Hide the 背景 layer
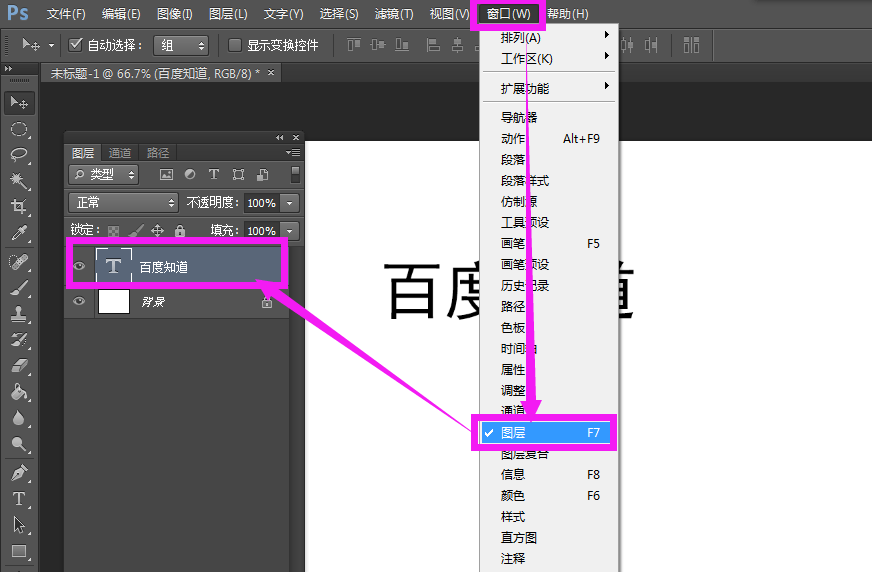 pyautogui.click(x=79, y=301)
